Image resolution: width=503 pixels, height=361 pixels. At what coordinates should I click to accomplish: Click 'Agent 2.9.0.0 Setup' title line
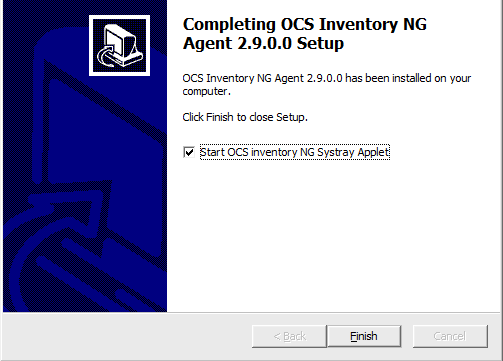coord(263,44)
